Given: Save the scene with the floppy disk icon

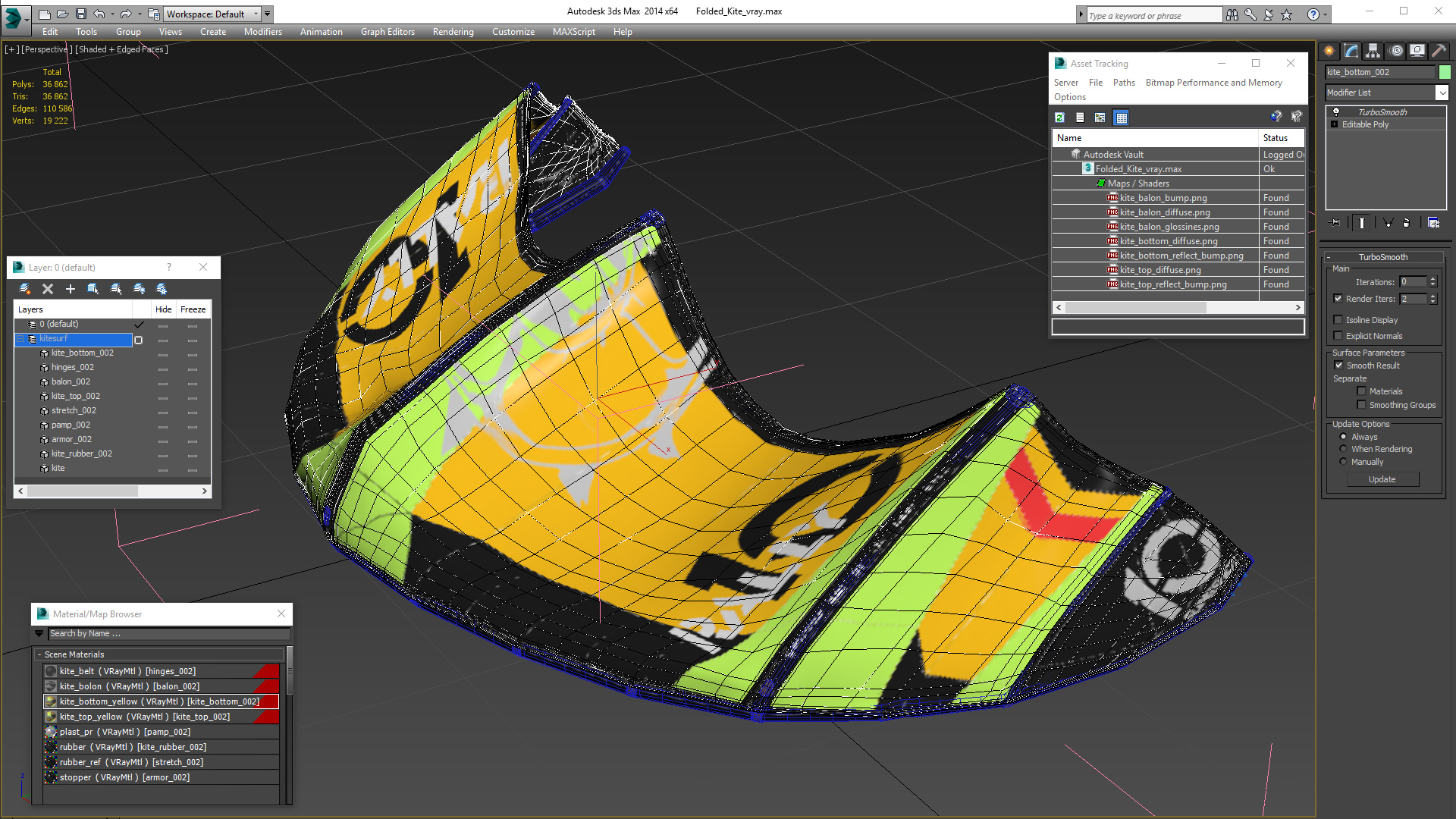Looking at the screenshot, I should click(x=81, y=14).
